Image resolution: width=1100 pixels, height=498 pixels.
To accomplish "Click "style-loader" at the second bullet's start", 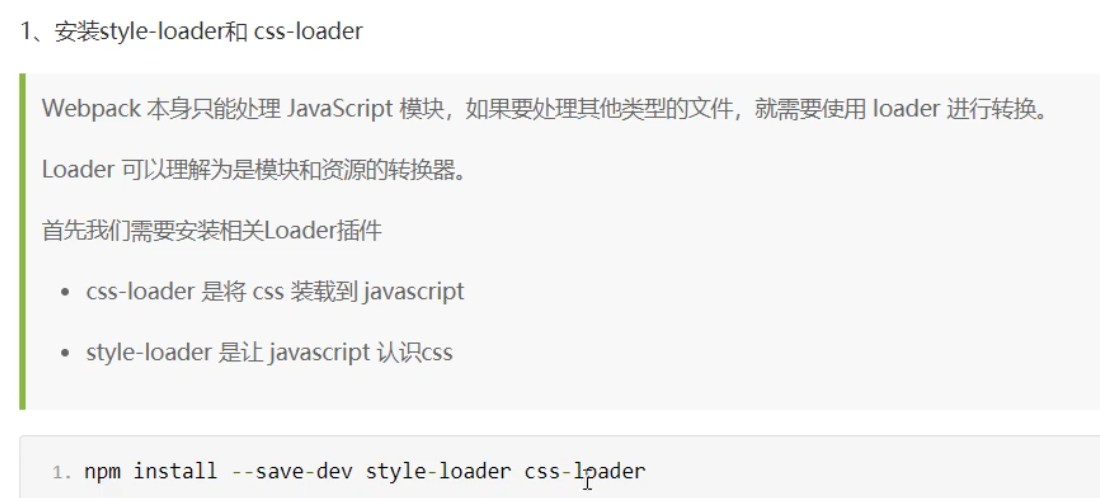I will click(x=148, y=353).
